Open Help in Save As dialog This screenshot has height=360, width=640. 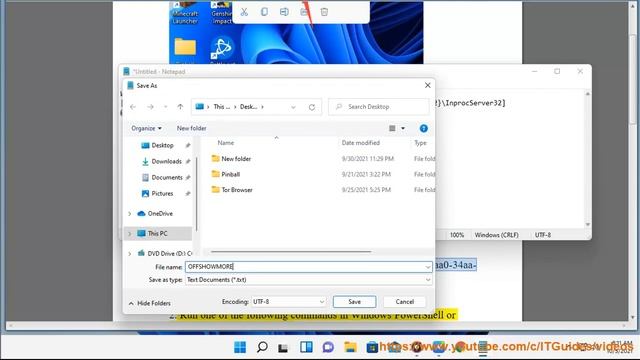click(424, 128)
